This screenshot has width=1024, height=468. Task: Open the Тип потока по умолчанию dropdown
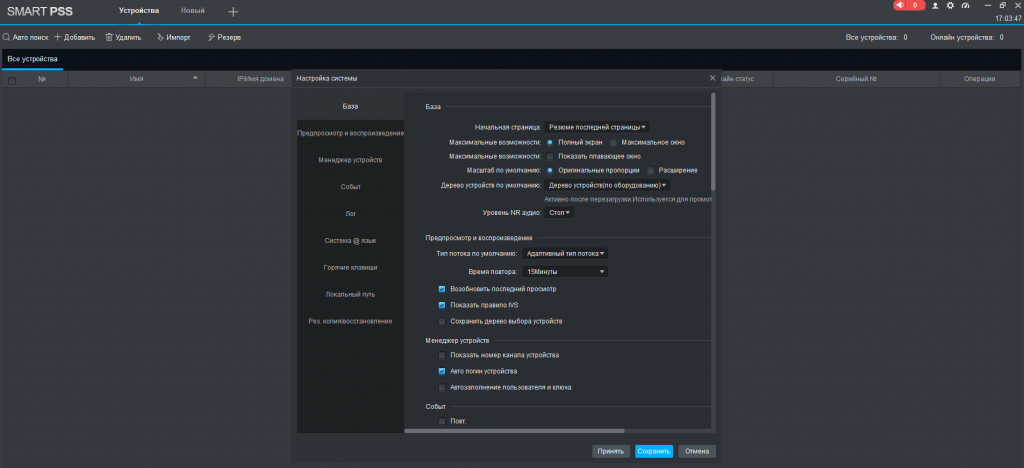point(567,254)
